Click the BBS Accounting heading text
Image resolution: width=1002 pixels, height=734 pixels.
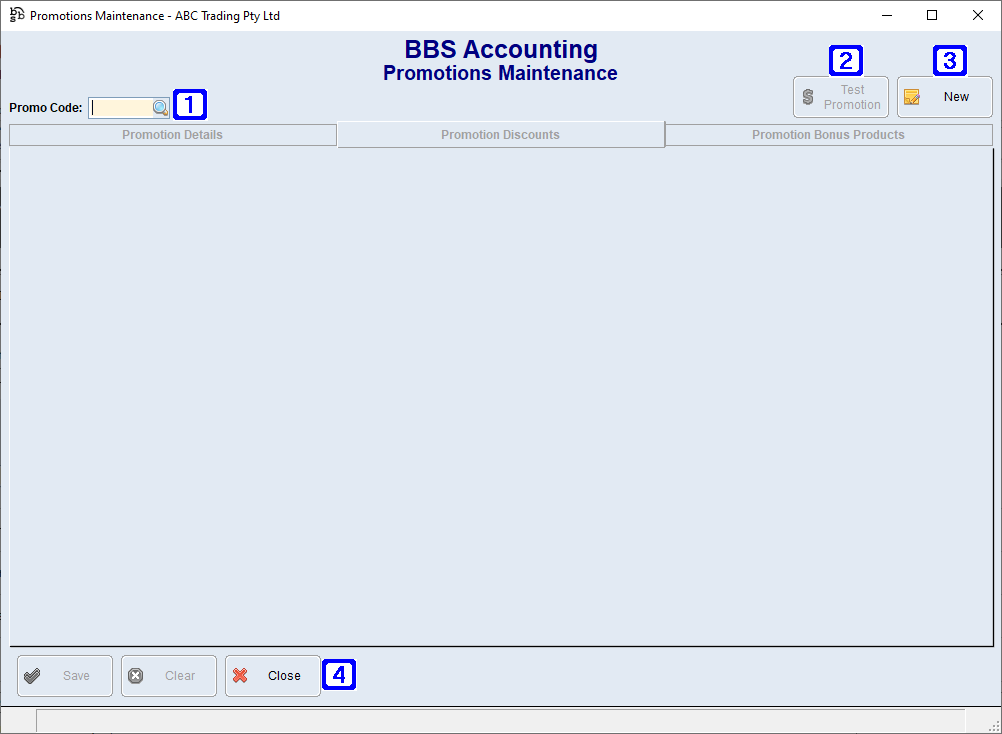[x=501, y=50]
